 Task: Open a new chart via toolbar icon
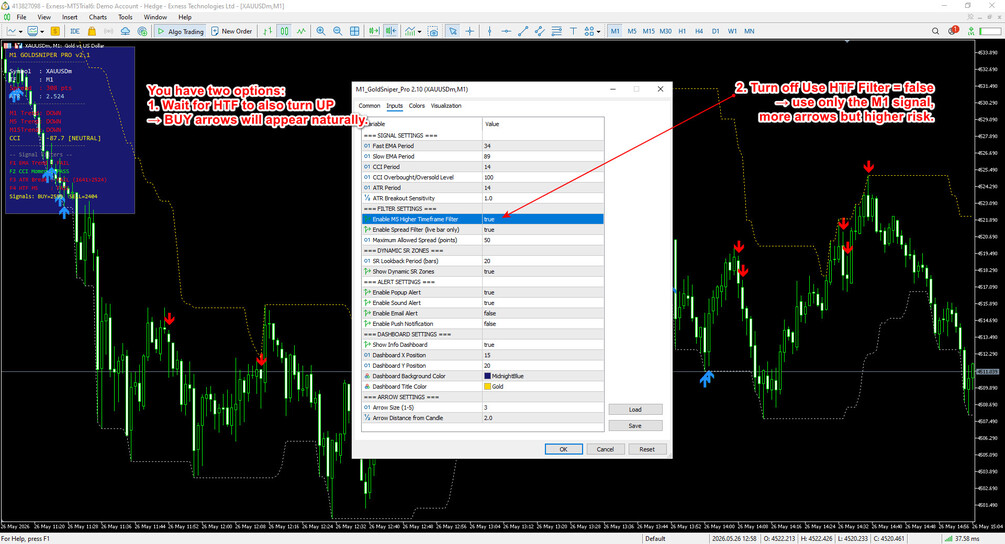pos(12,31)
